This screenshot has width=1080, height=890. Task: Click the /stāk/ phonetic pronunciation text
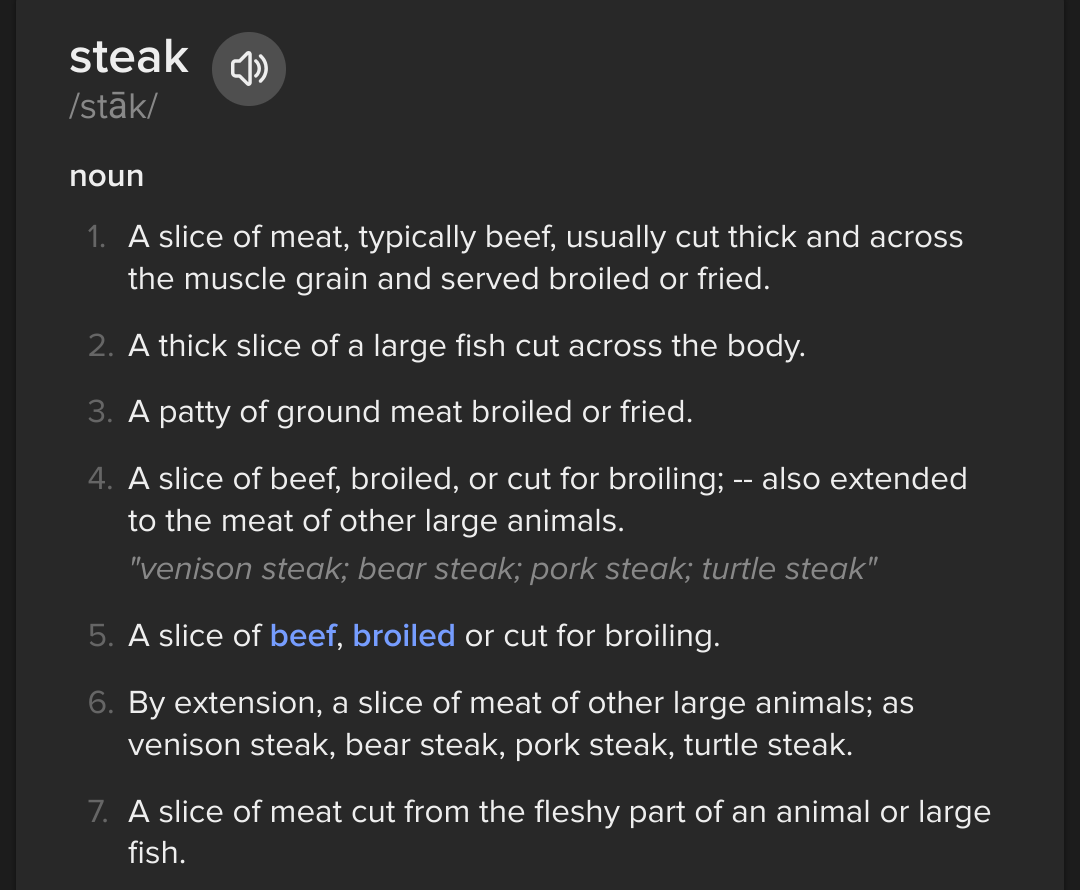(113, 108)
